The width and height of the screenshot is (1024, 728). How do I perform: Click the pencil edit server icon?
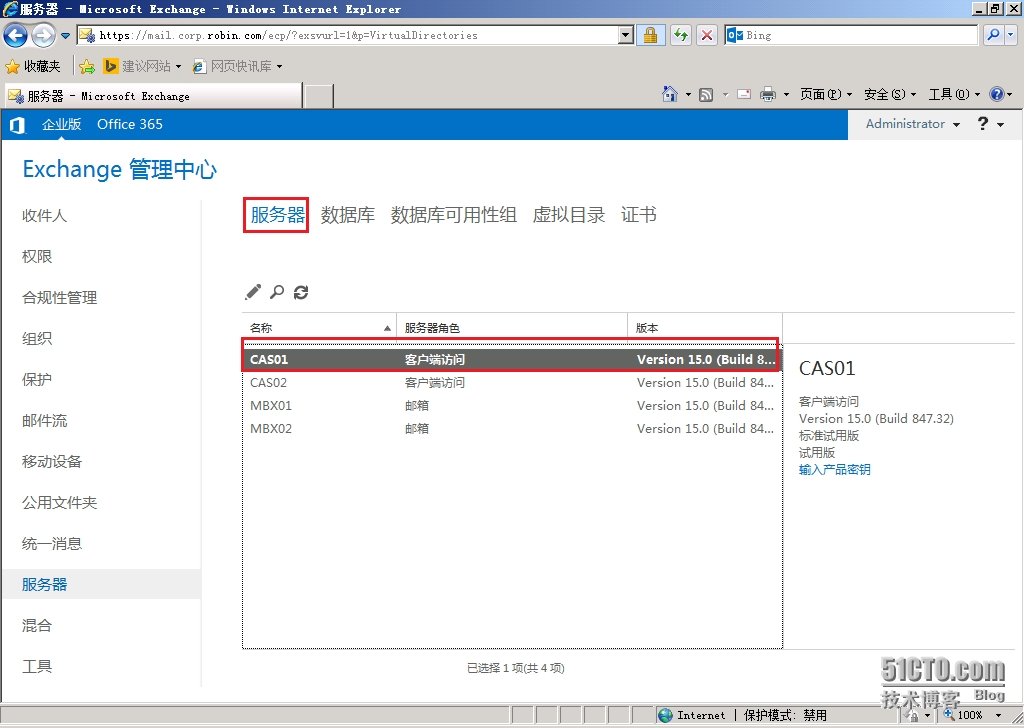(253, 292)
